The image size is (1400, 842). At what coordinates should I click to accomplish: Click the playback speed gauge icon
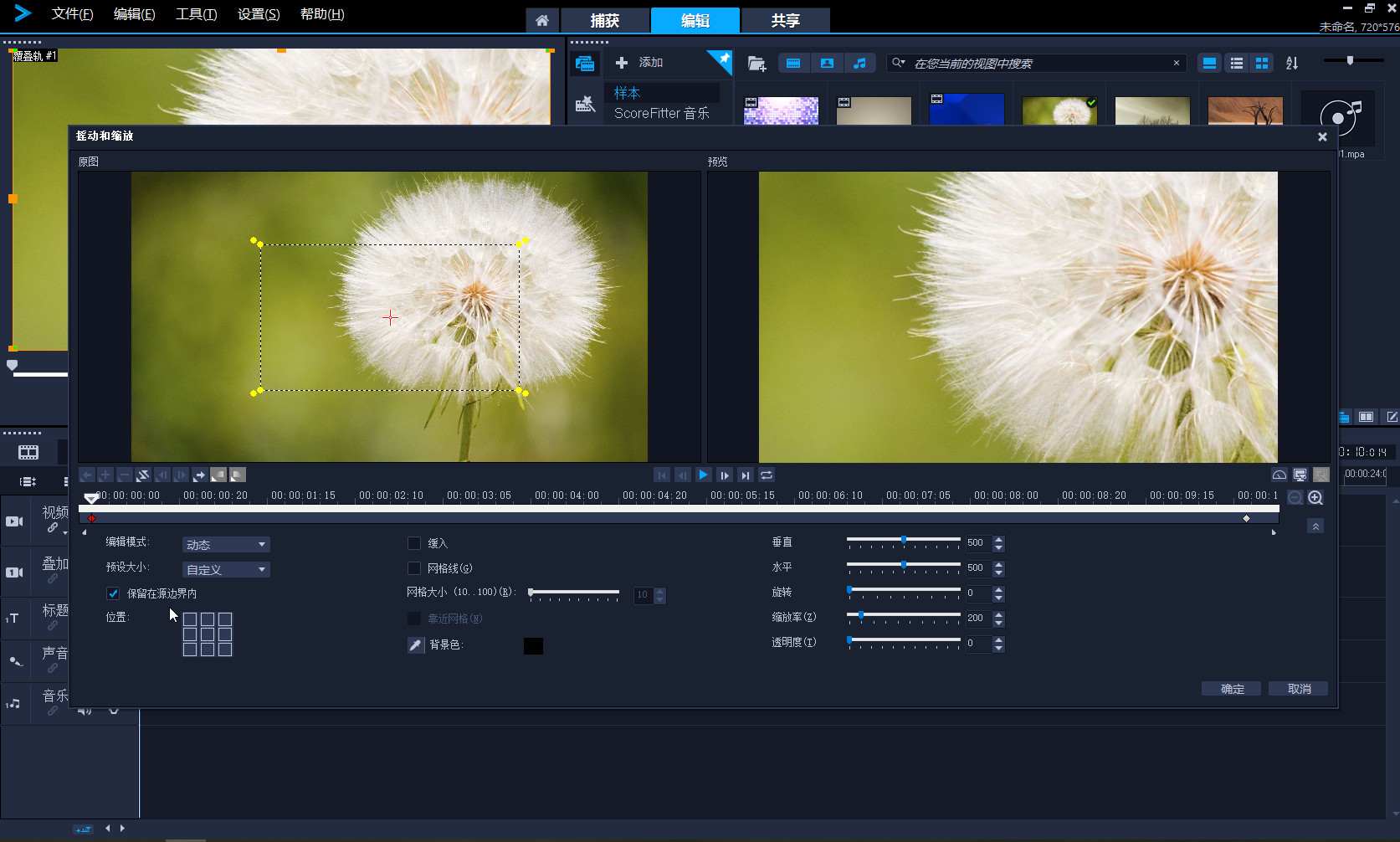tap(1279, 475)
